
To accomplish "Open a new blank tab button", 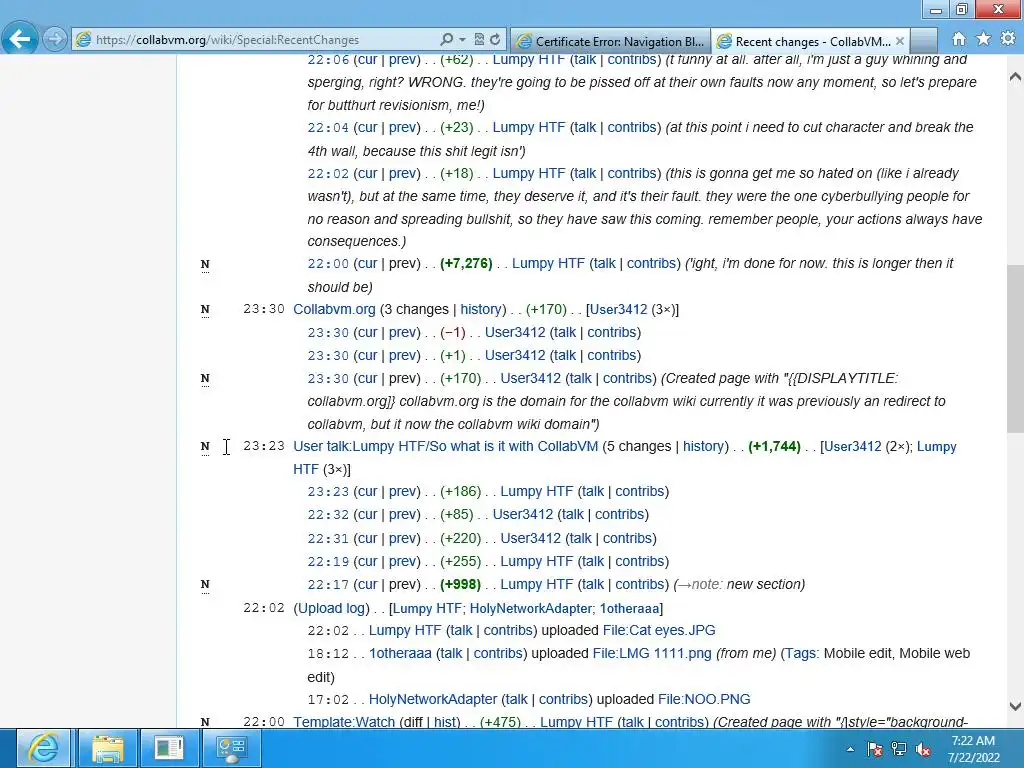I will (x=923, y=41).
